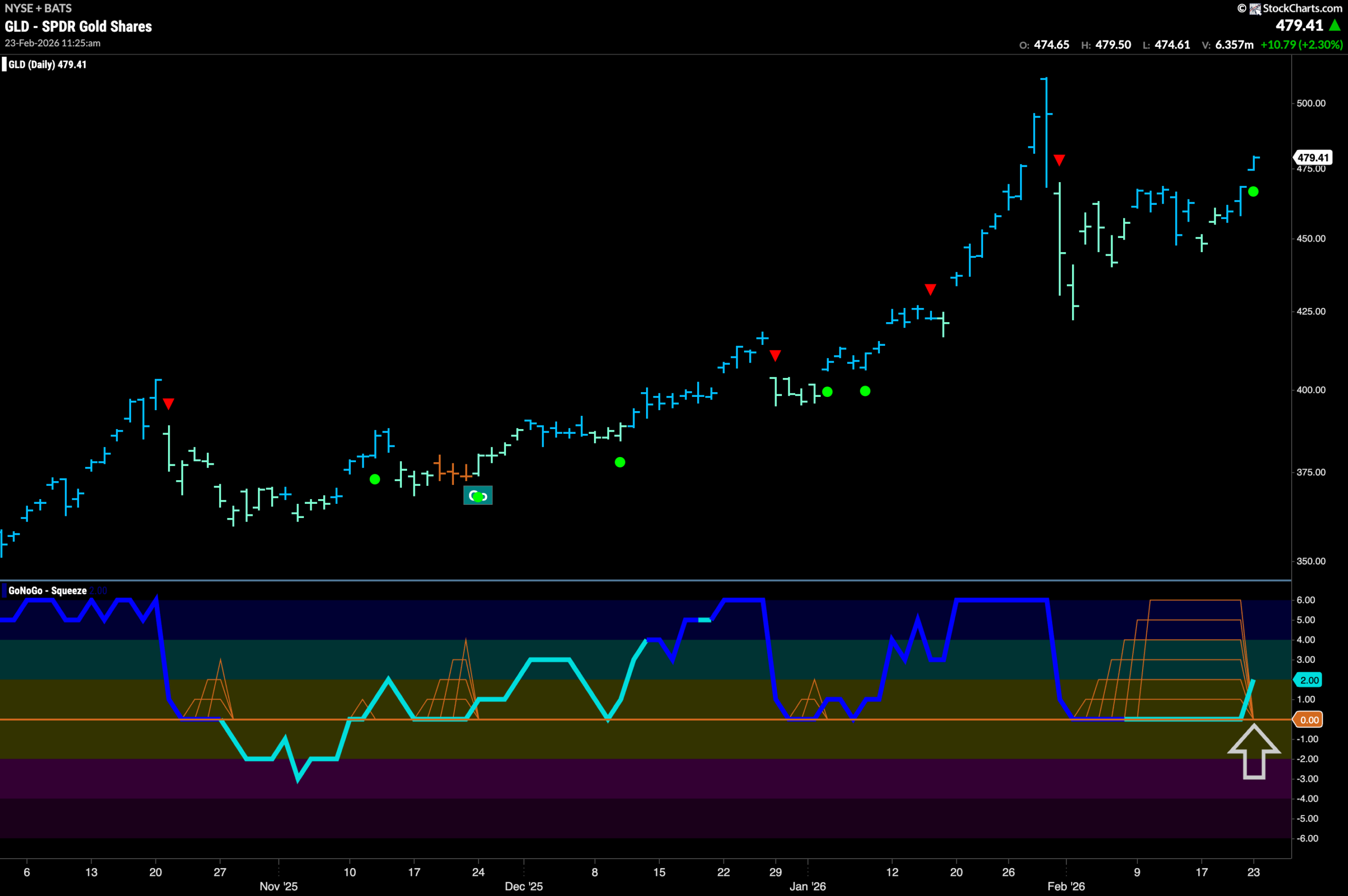Screen dimensions: 1348x896
Task: Click the 350.00 price axis label
Action: (x=1310, y=561)
